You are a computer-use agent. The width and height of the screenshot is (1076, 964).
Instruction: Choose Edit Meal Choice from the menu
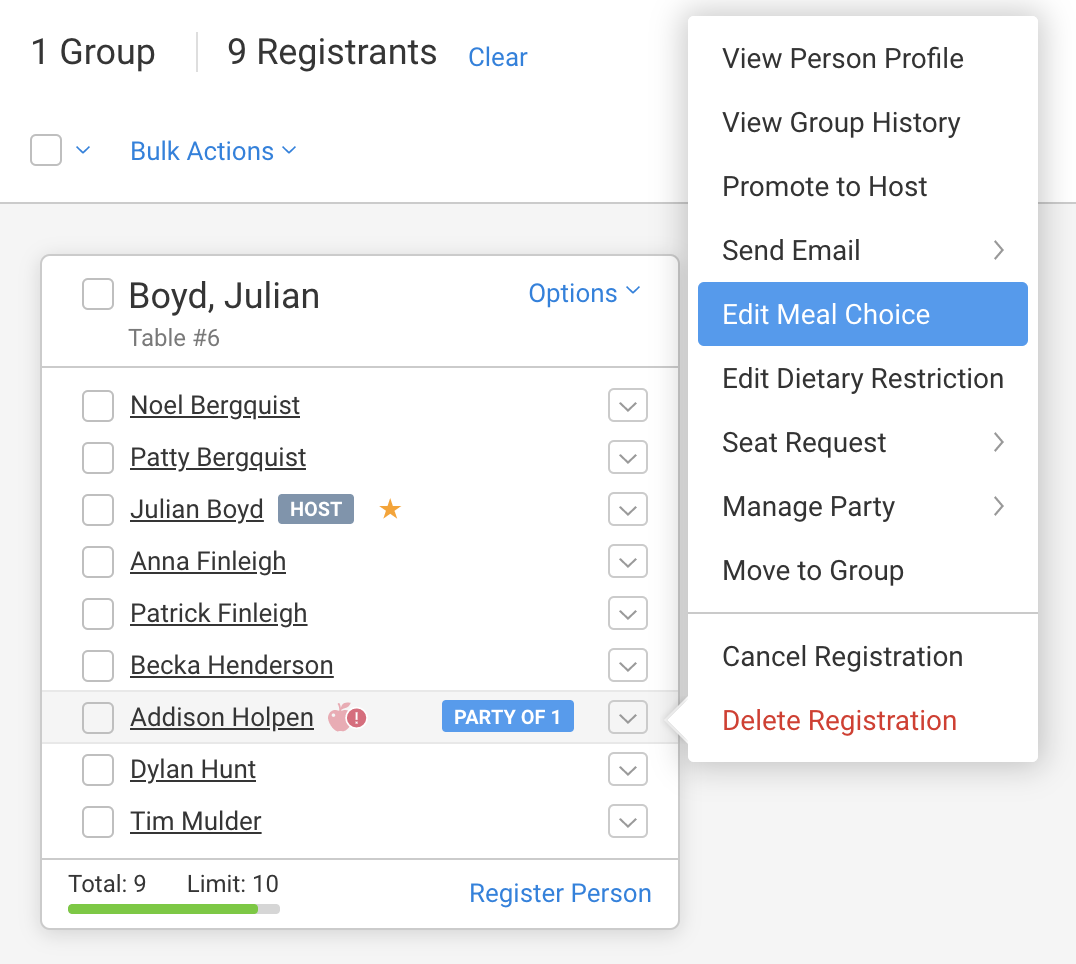coord(862,315)
